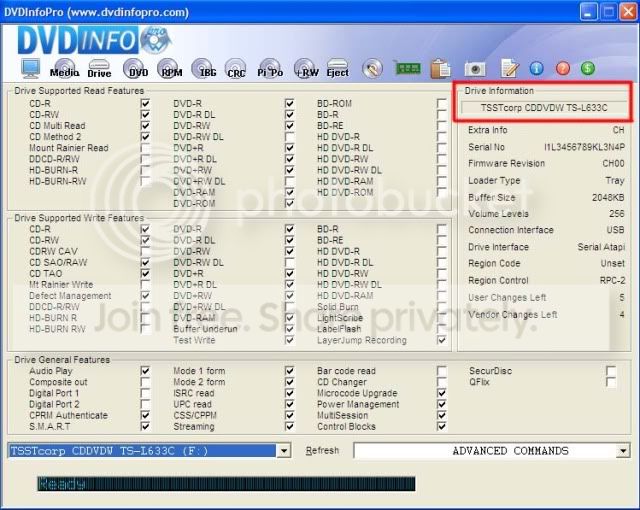Eject the disc with the Eject icon
640x510 pixels.
point(338,69)
